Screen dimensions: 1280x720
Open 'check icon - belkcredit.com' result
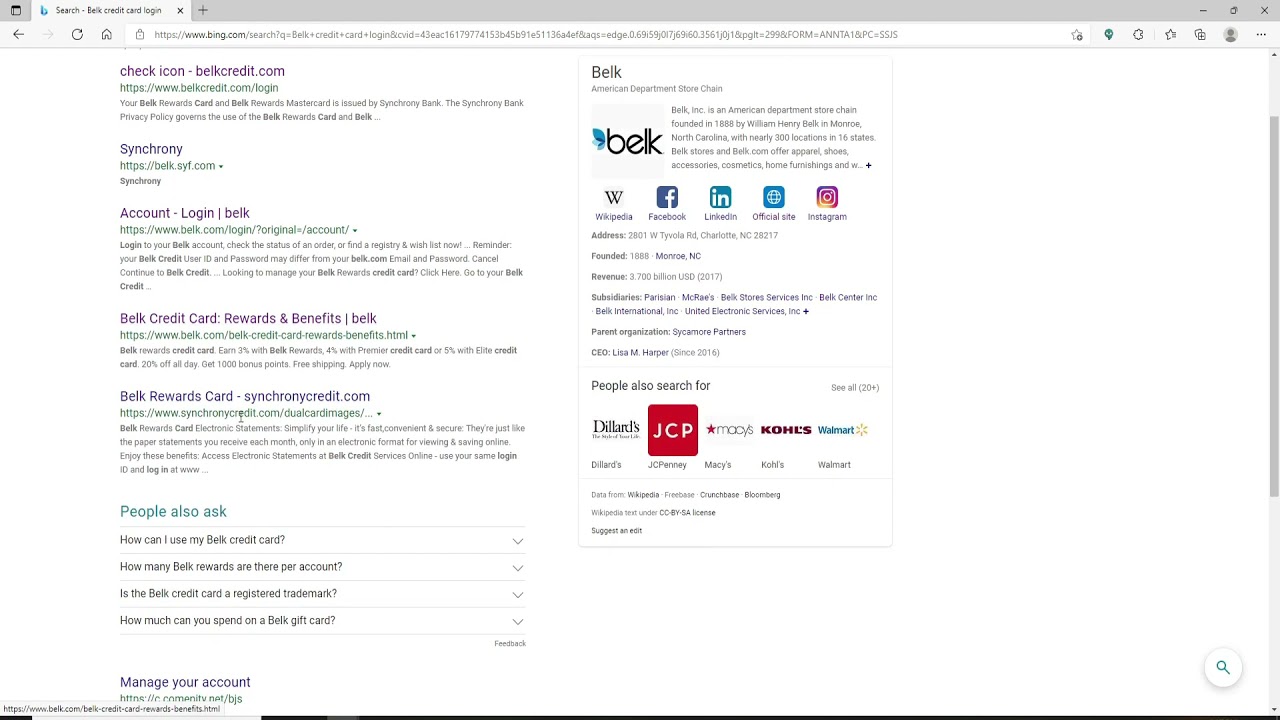click(202, 71)
